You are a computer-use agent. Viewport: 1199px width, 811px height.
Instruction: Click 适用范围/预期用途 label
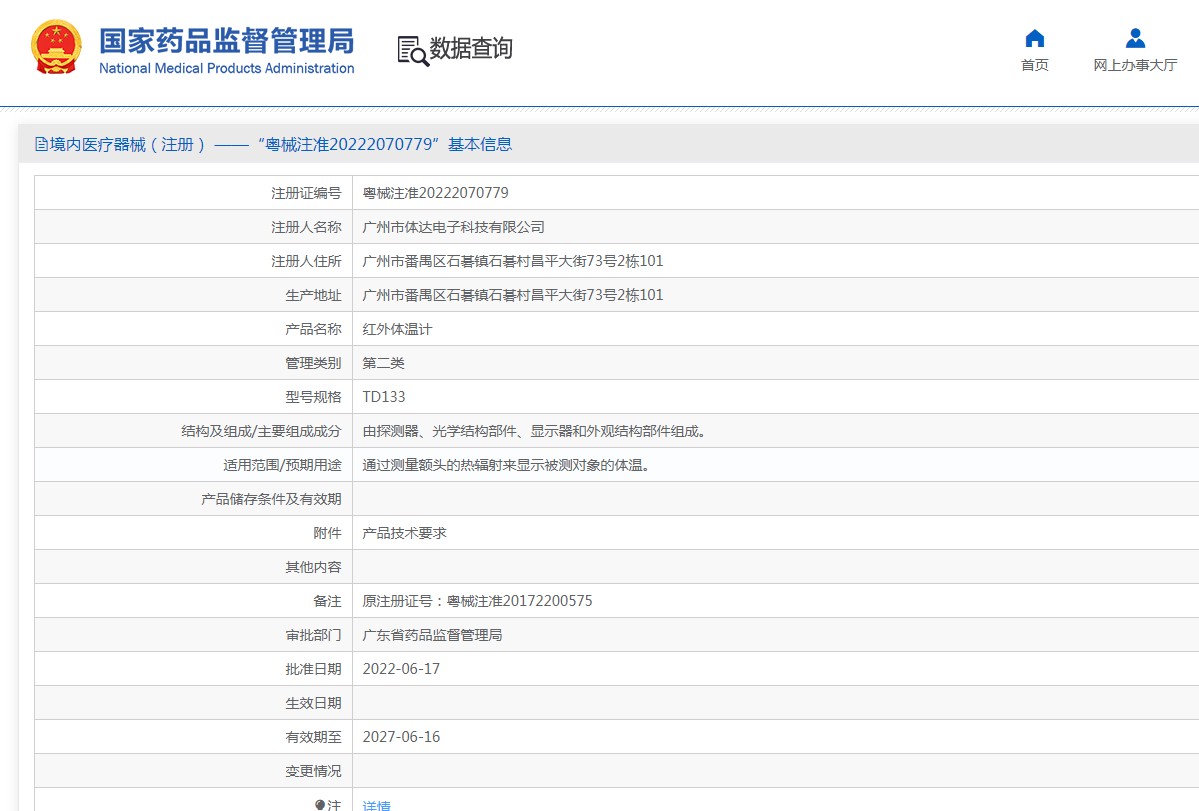pos(282,465)
